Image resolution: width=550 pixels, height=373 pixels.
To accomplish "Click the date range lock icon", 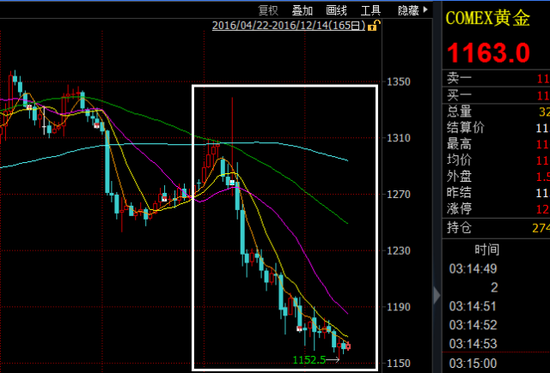I will point(374,26).
